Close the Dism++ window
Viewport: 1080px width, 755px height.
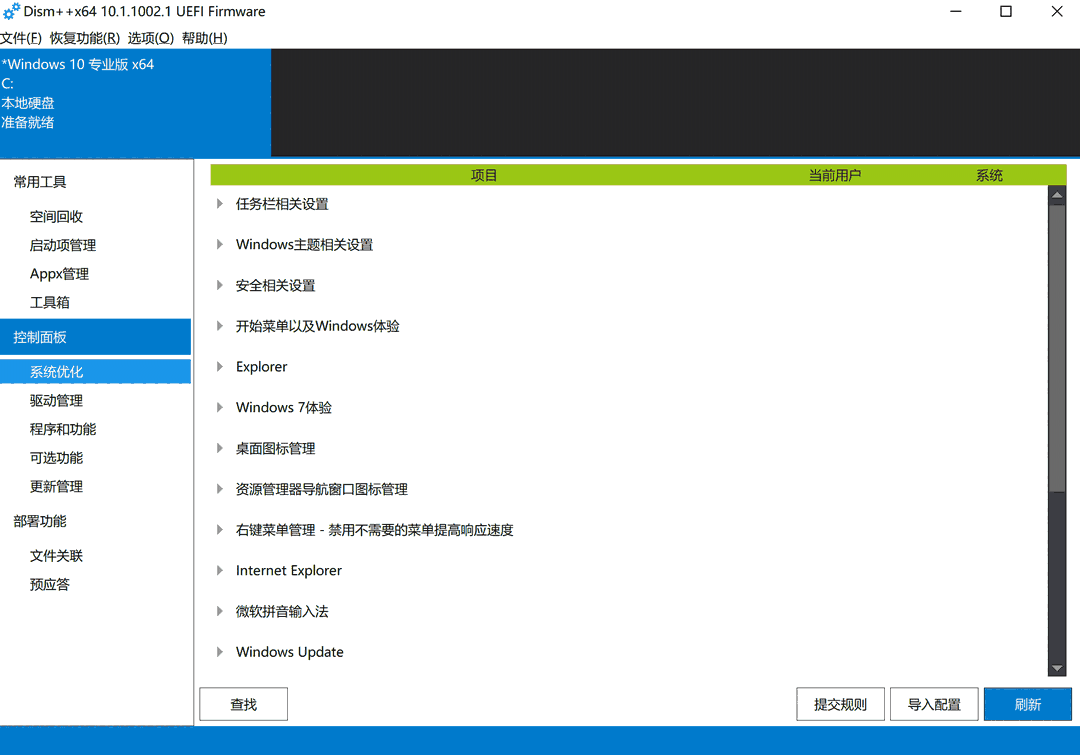coord(1057,12)
